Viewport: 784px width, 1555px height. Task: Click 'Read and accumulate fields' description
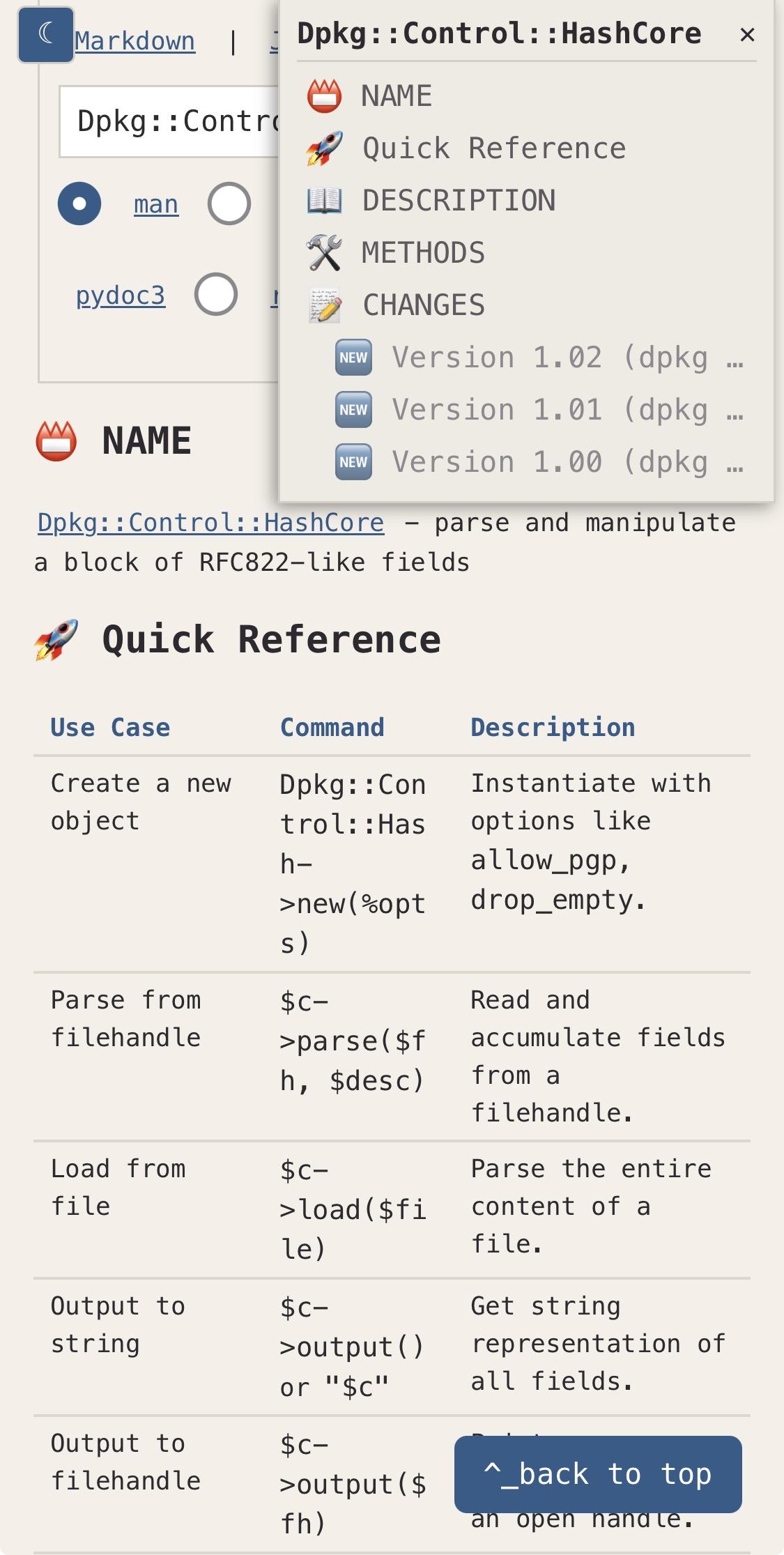point(598,1057)
